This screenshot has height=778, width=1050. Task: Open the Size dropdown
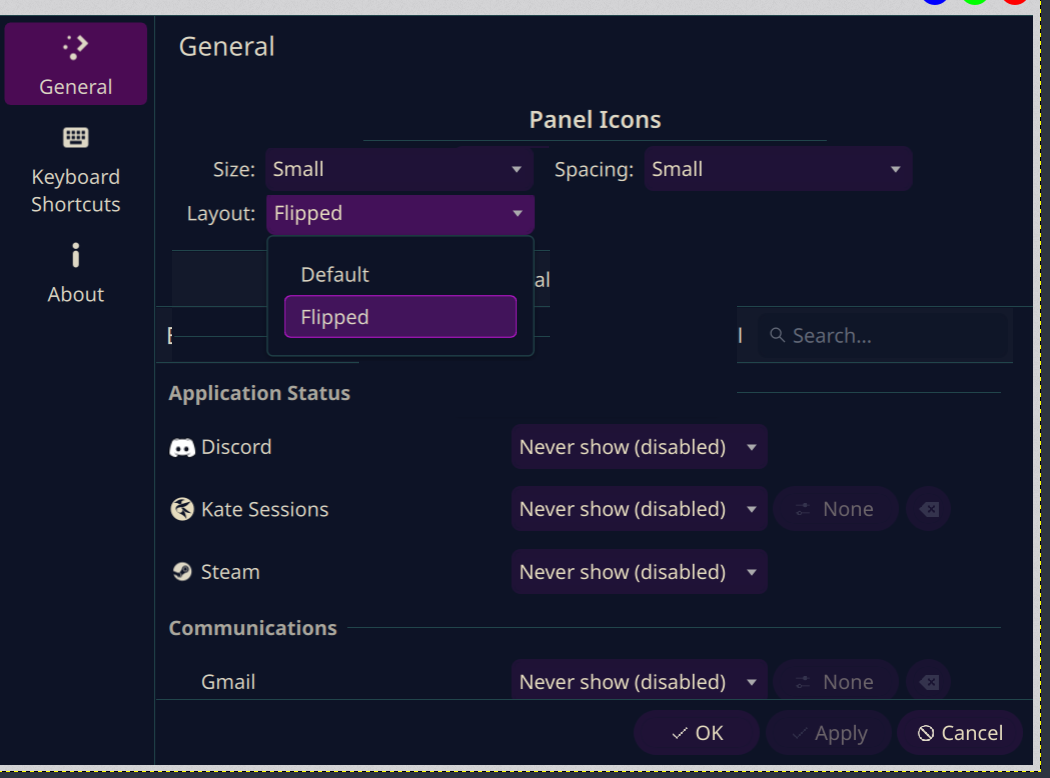(399, 170)
